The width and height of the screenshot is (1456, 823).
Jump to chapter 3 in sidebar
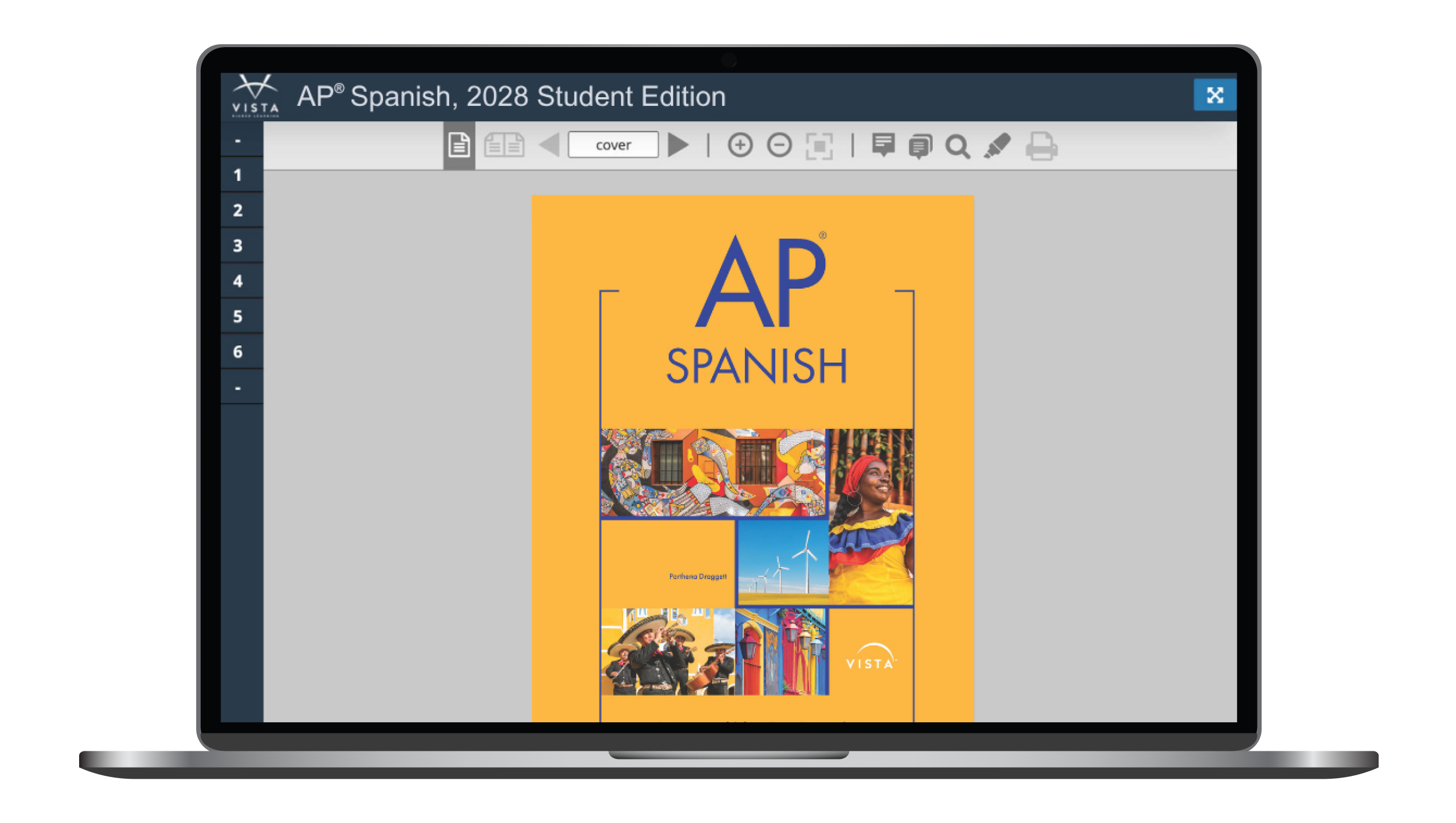pos(242,246)
